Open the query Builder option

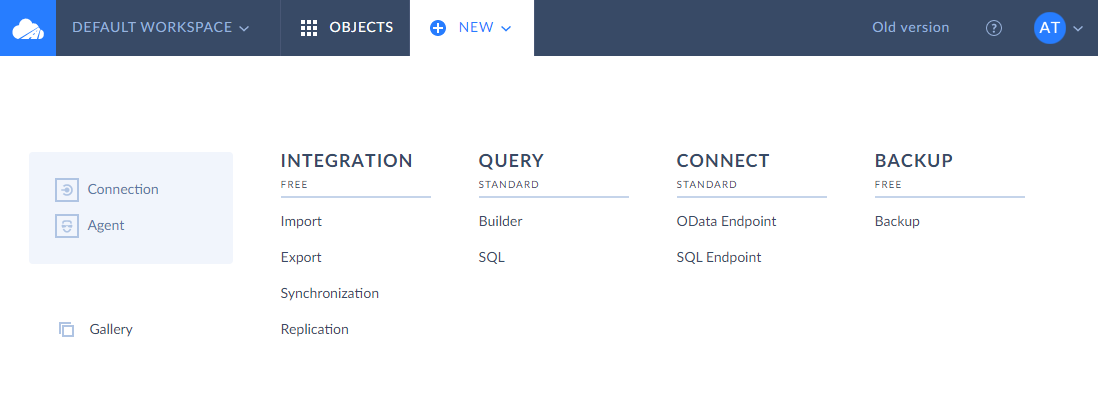pyautogui.click(x=500, y=221)
